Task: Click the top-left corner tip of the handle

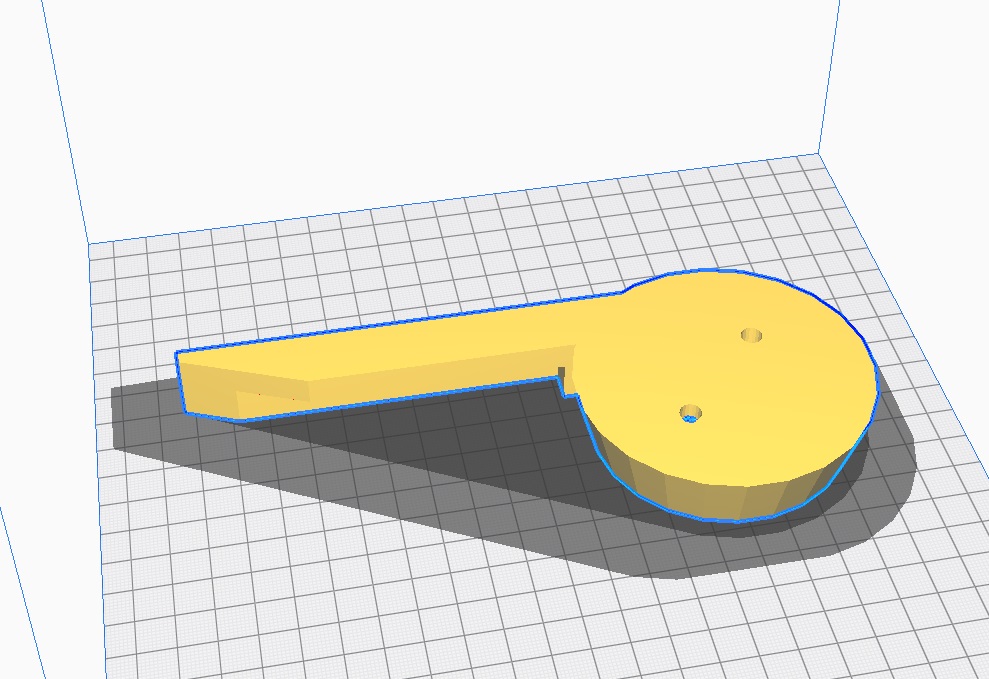Action: (x=177, y=353)
